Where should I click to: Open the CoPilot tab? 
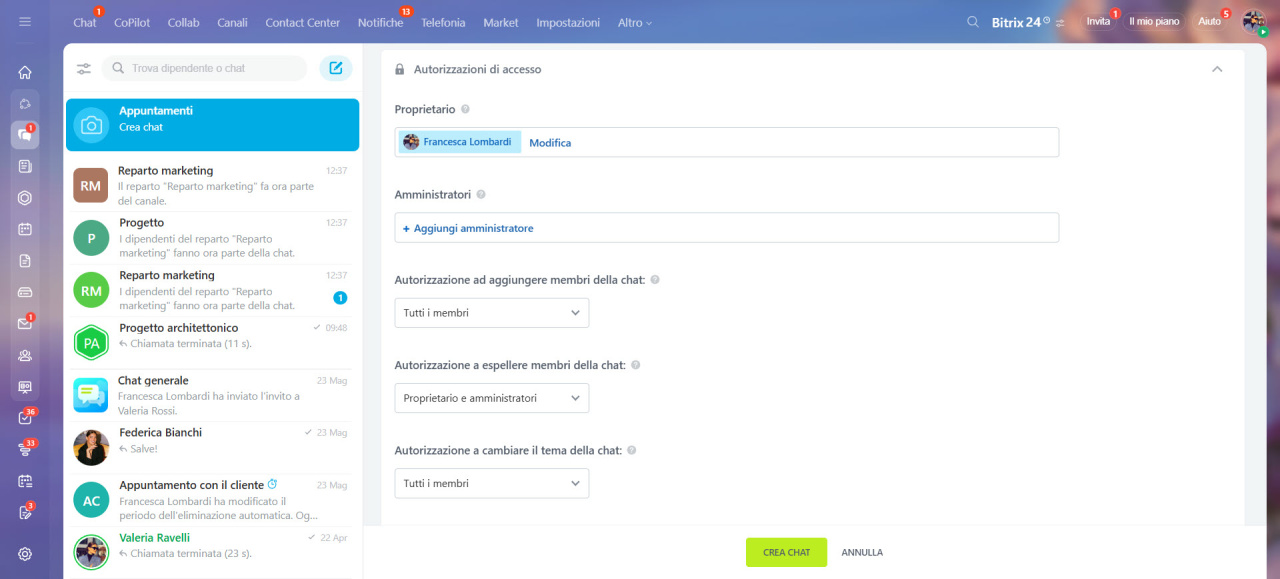coord(132,22)
